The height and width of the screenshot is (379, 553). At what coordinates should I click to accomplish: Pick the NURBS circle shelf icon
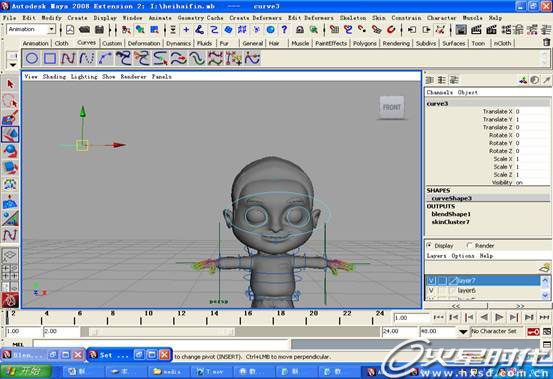click(x=32, y=58)
